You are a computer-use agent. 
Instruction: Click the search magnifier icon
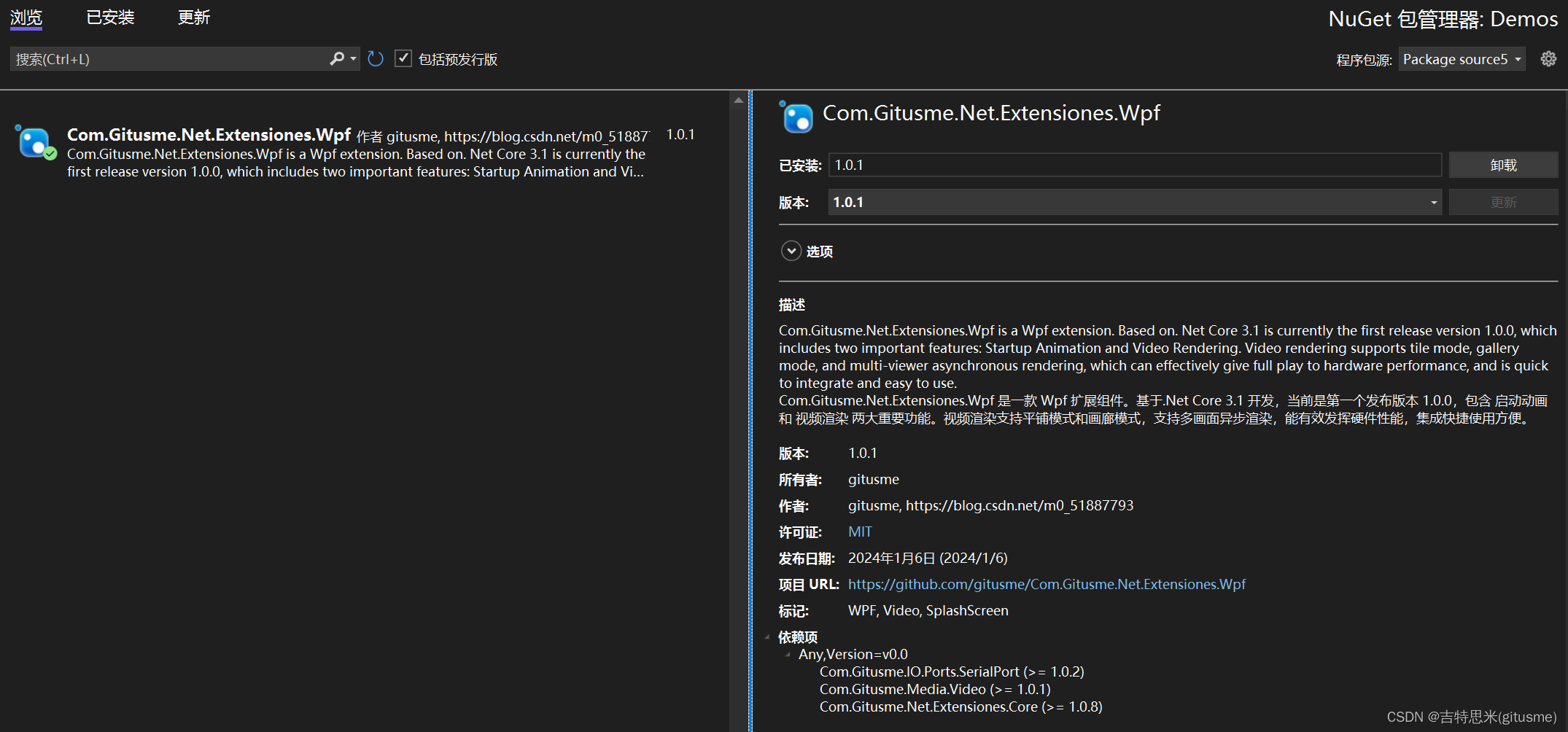point(336,58)
